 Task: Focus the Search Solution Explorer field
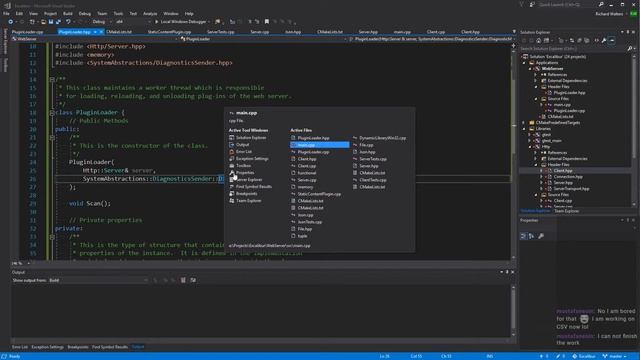[x=573, y=49]
